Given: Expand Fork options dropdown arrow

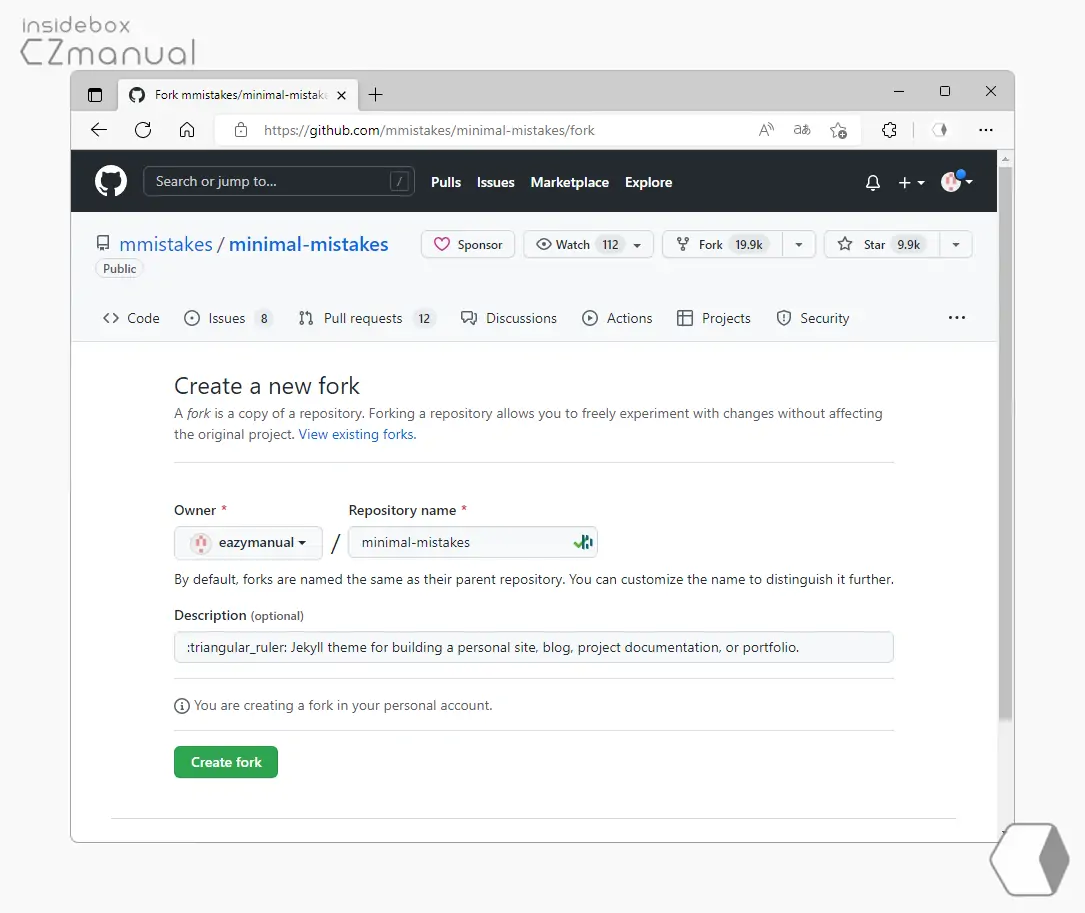Looking at the screenshot, I should 799,244.
